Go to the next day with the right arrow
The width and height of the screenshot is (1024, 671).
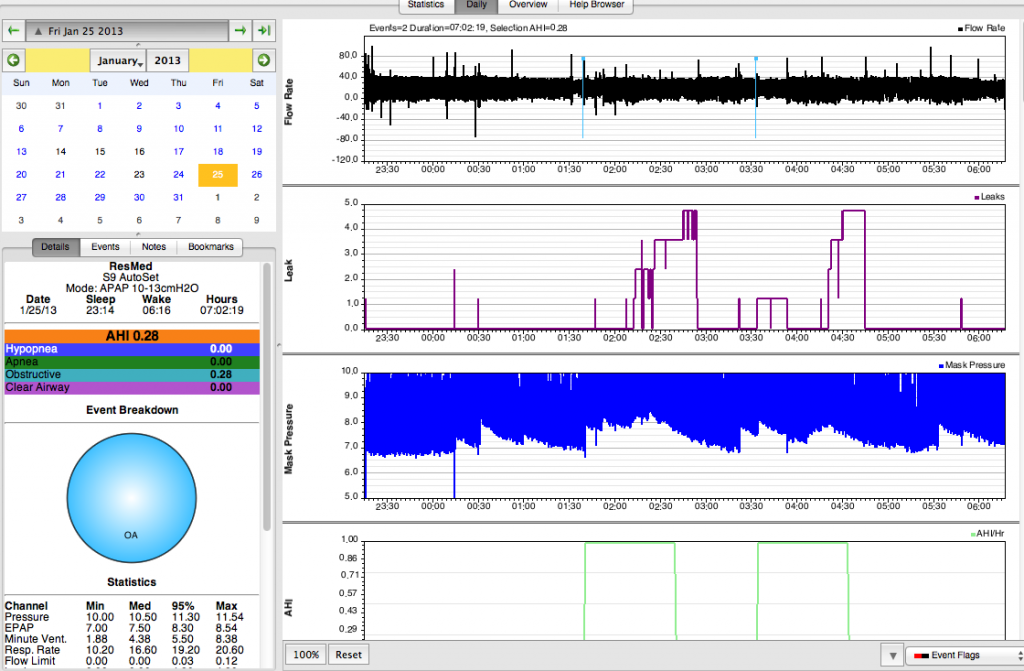pyautogui.click(x=240, y=31)
